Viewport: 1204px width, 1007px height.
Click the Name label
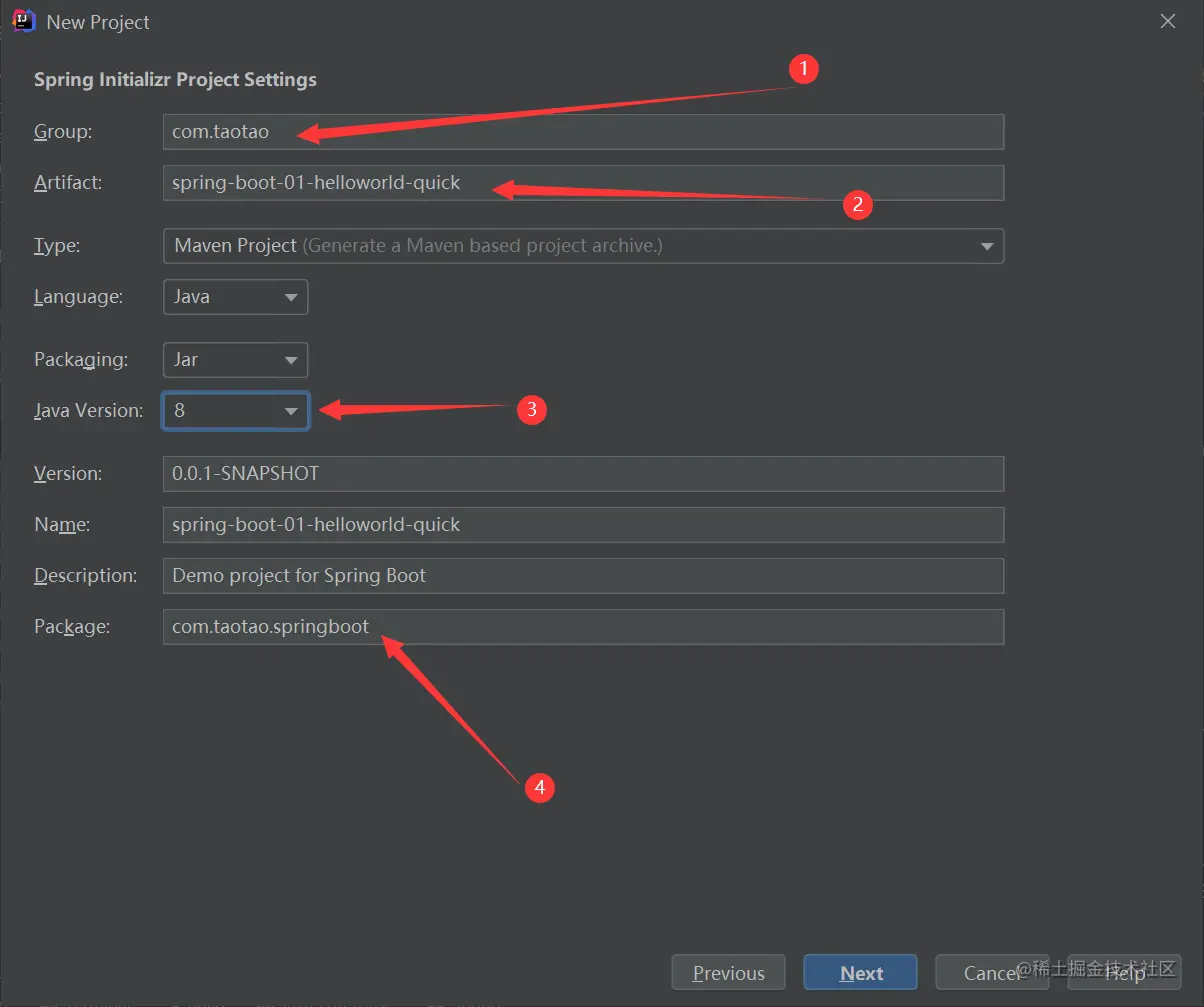62,525
